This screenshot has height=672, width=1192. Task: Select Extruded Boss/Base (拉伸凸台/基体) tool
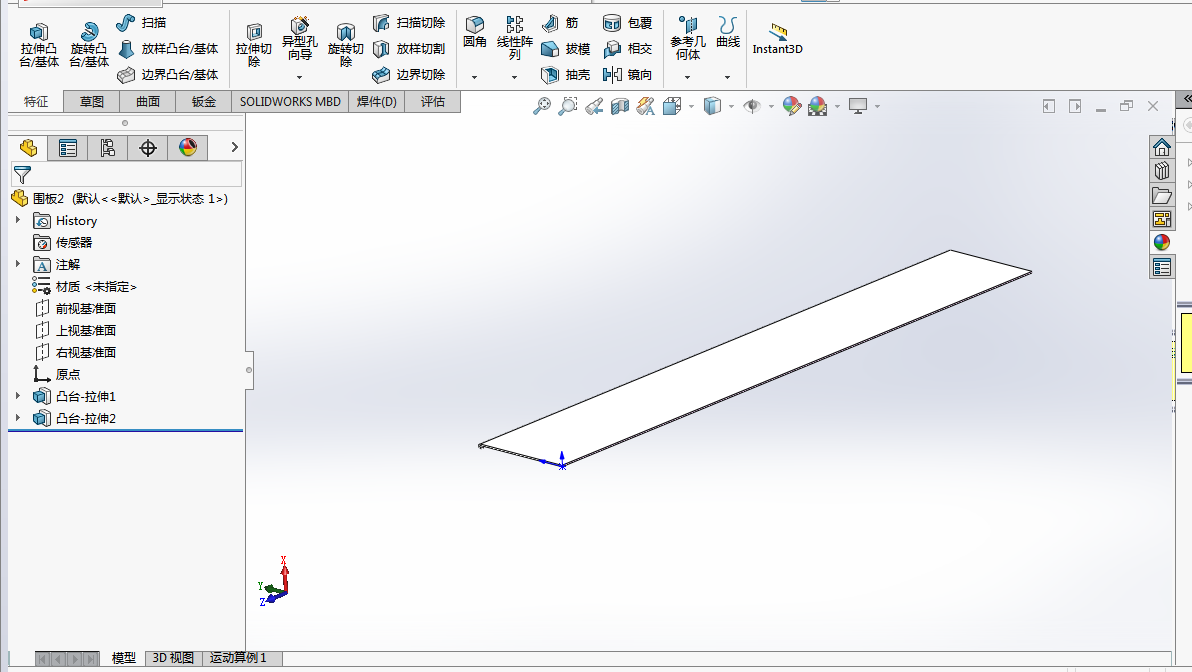[x=39, y=45]
